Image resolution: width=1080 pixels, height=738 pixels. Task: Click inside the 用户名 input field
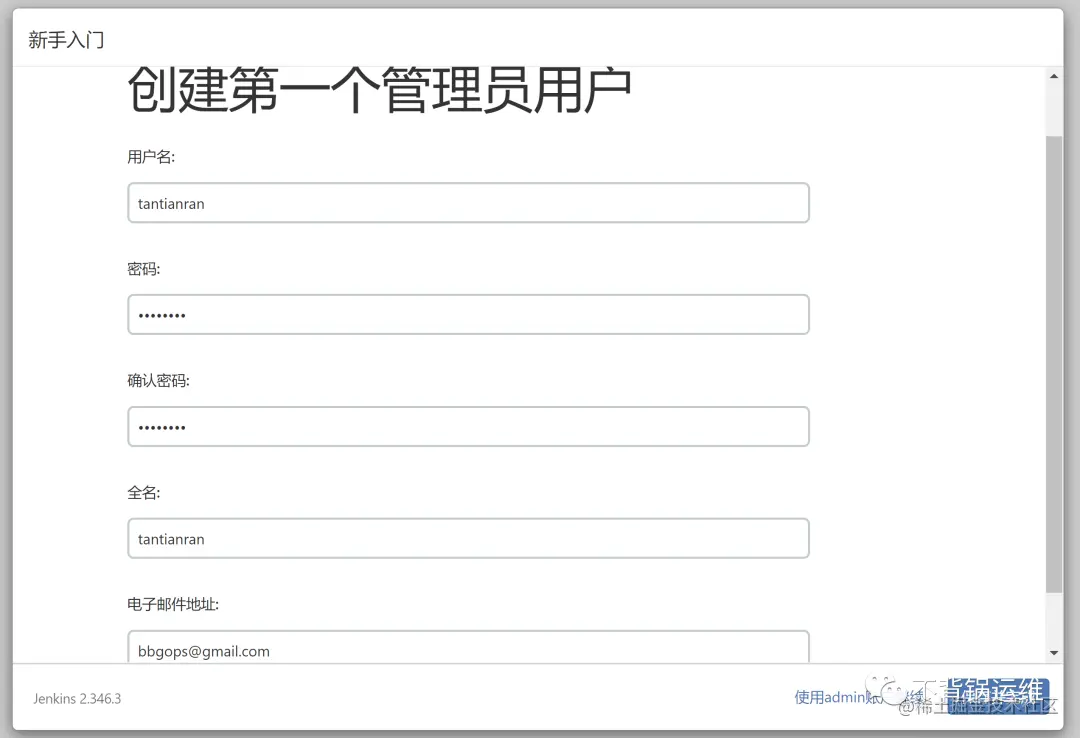(468, 202)
